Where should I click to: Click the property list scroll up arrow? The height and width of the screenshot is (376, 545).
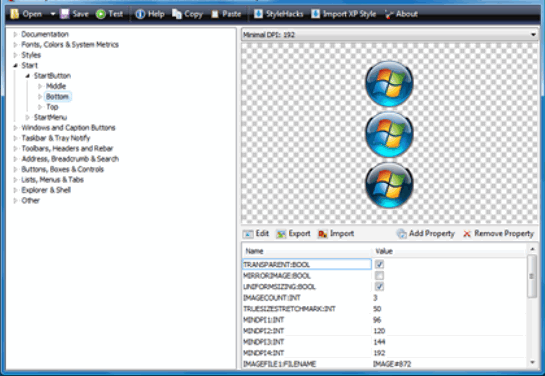(x=532, y=249)
